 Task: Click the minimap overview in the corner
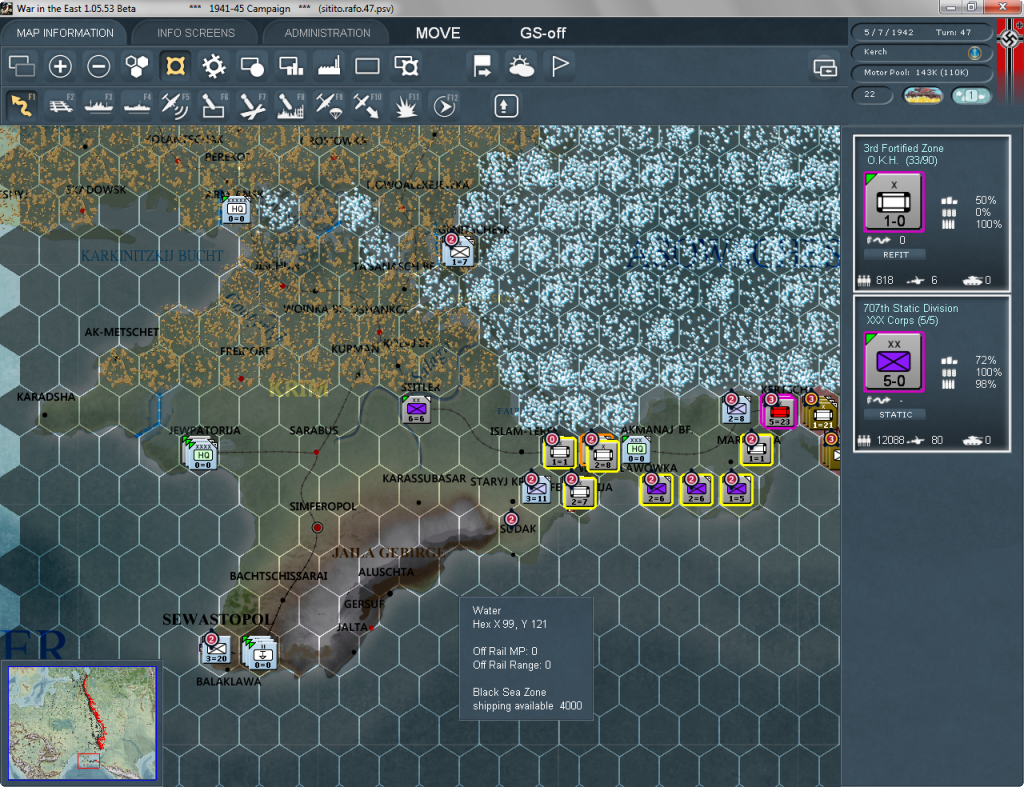coord(82,723)
